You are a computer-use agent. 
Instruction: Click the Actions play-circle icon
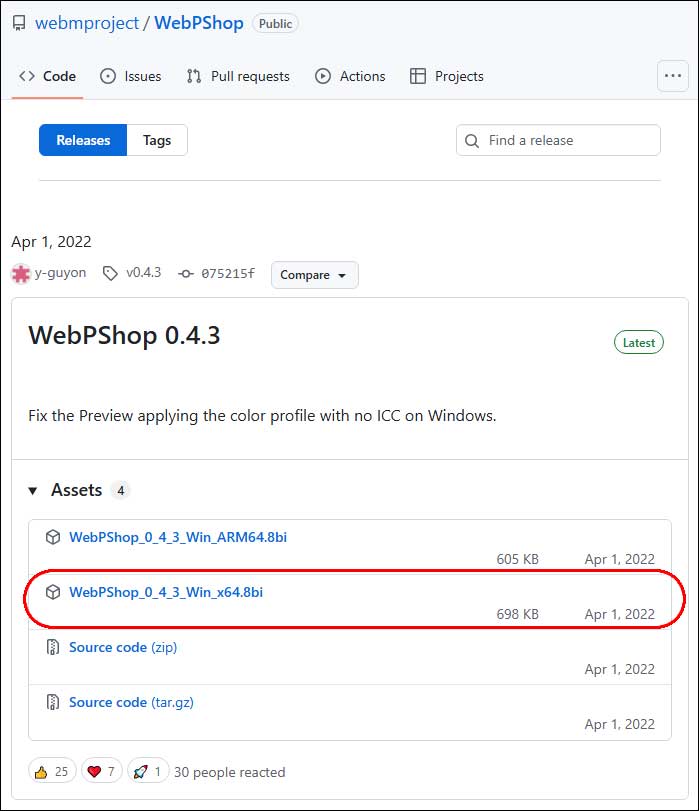[x=321, y=75]
